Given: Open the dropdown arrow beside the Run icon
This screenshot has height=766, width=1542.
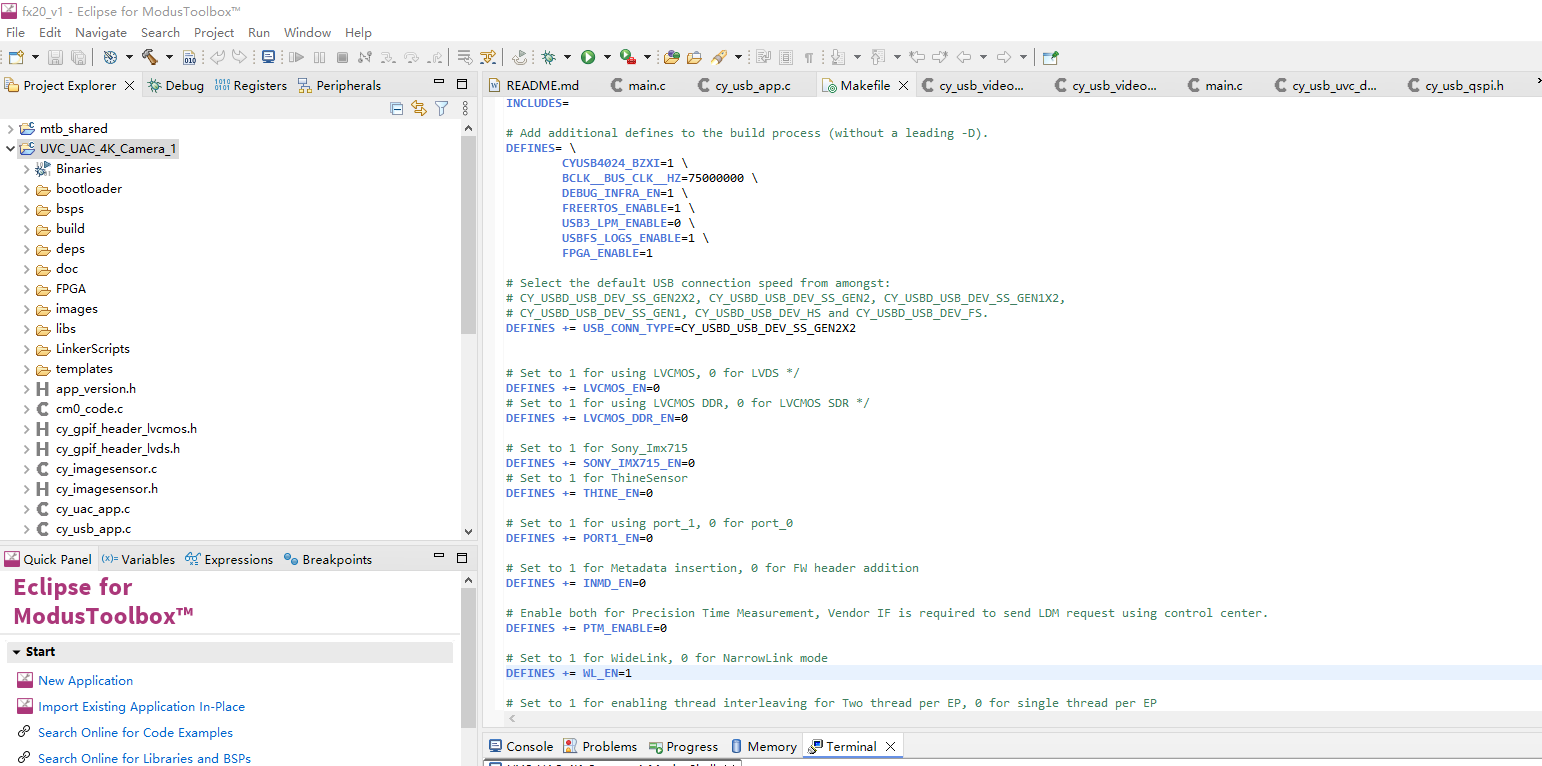Looking at the screenshot, I should click(606, 57).
